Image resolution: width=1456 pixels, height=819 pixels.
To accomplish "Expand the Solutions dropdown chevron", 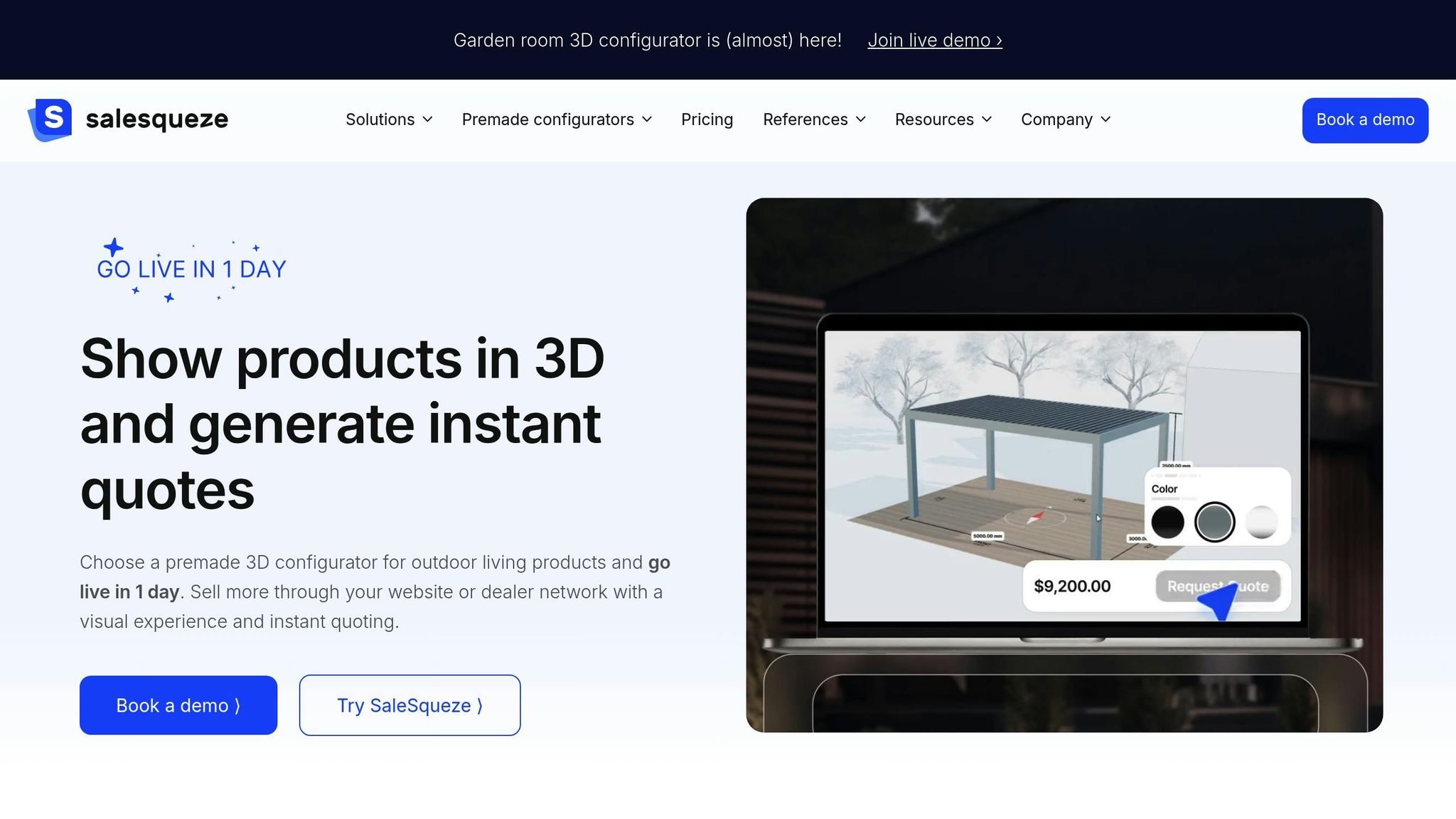I will [427, 119].
